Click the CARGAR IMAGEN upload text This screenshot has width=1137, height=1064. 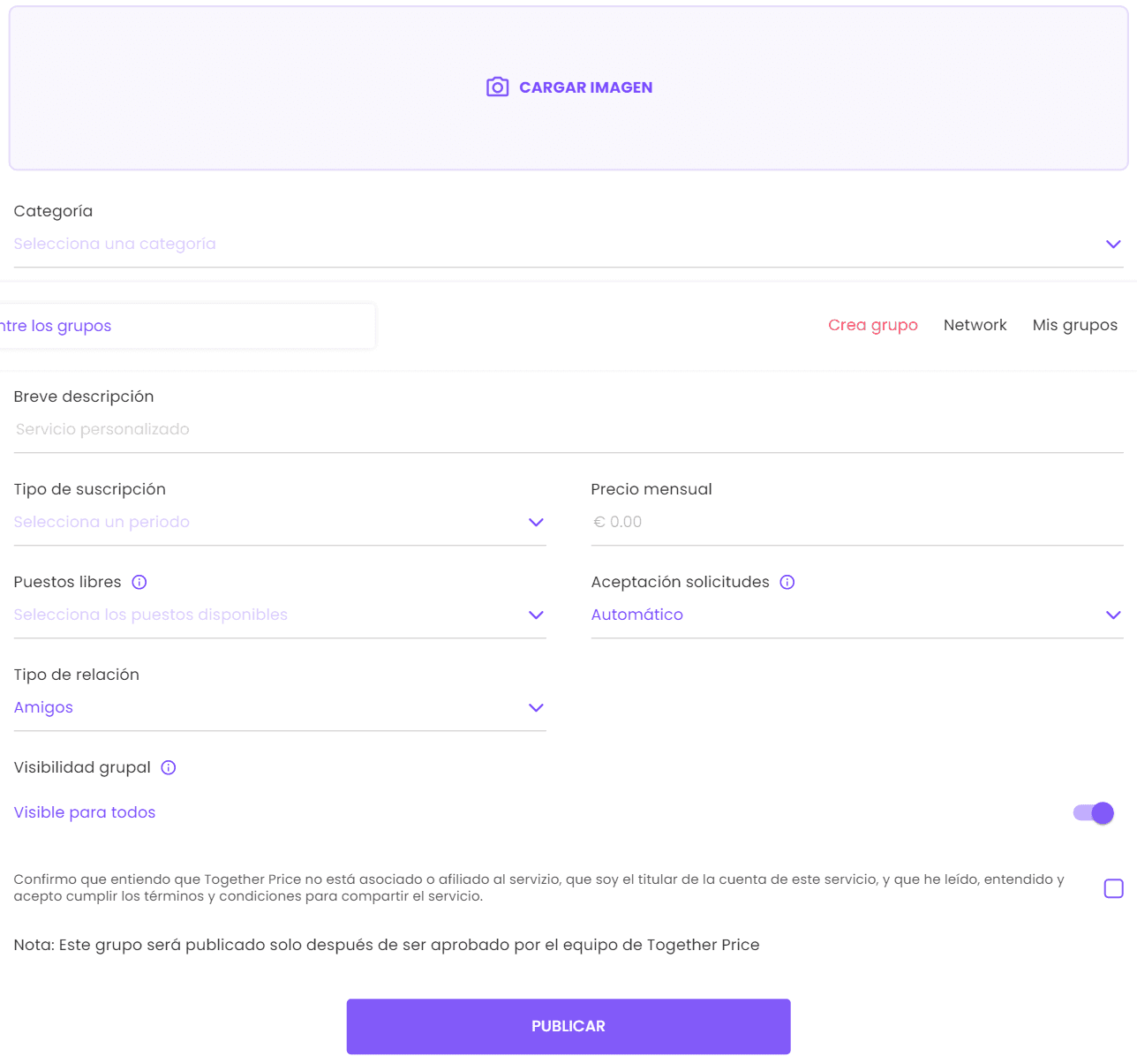(586, 87)
